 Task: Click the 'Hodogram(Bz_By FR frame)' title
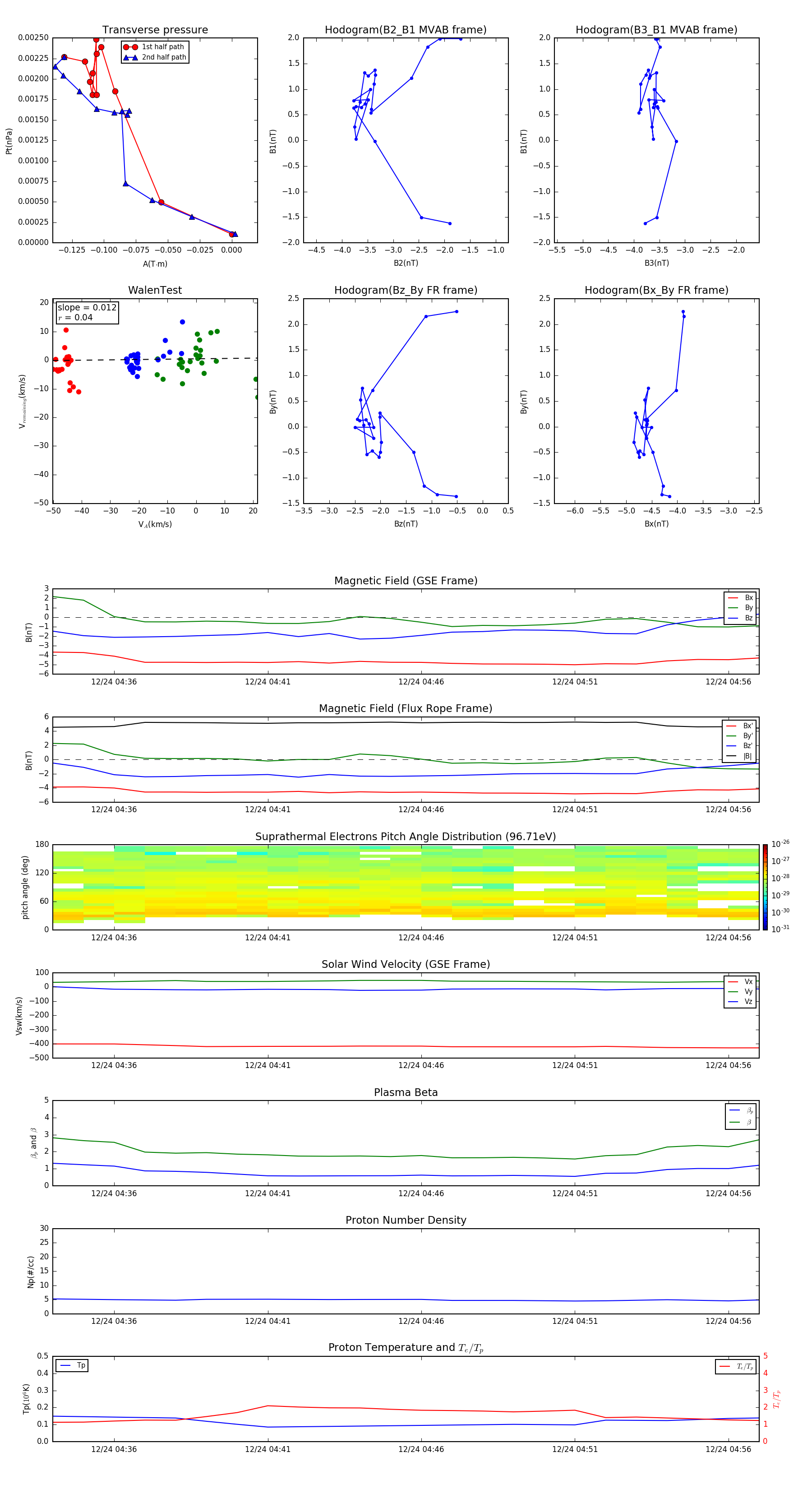pos(406,290)
